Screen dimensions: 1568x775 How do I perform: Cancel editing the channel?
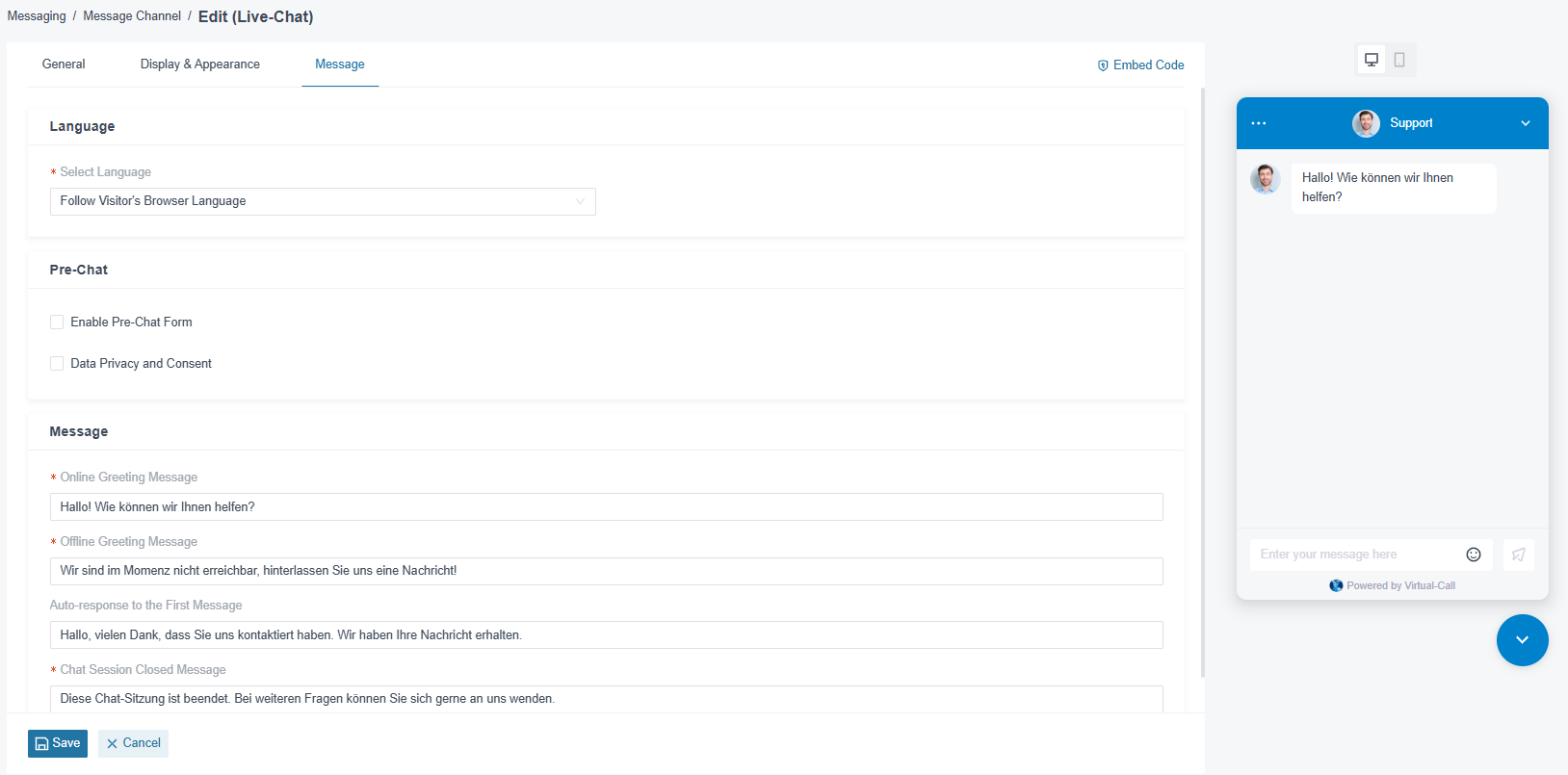click(x=133, y=743)
